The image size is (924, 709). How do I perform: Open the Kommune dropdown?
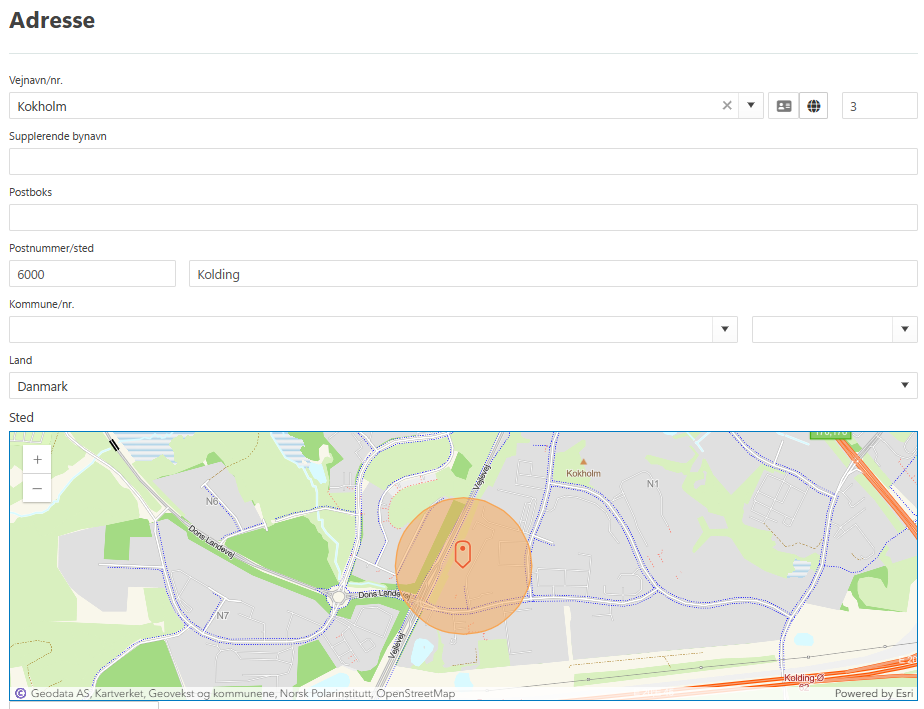(373, 329)
